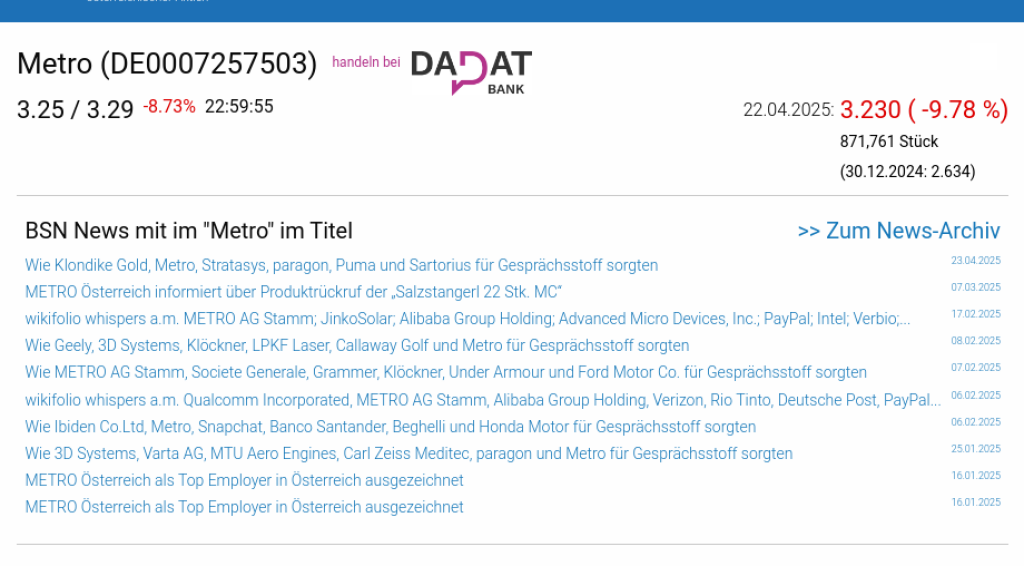The image size is (1024, 566).
Task: Click the Metro (DE0007257503) stock heading
Action: (167, 64)
